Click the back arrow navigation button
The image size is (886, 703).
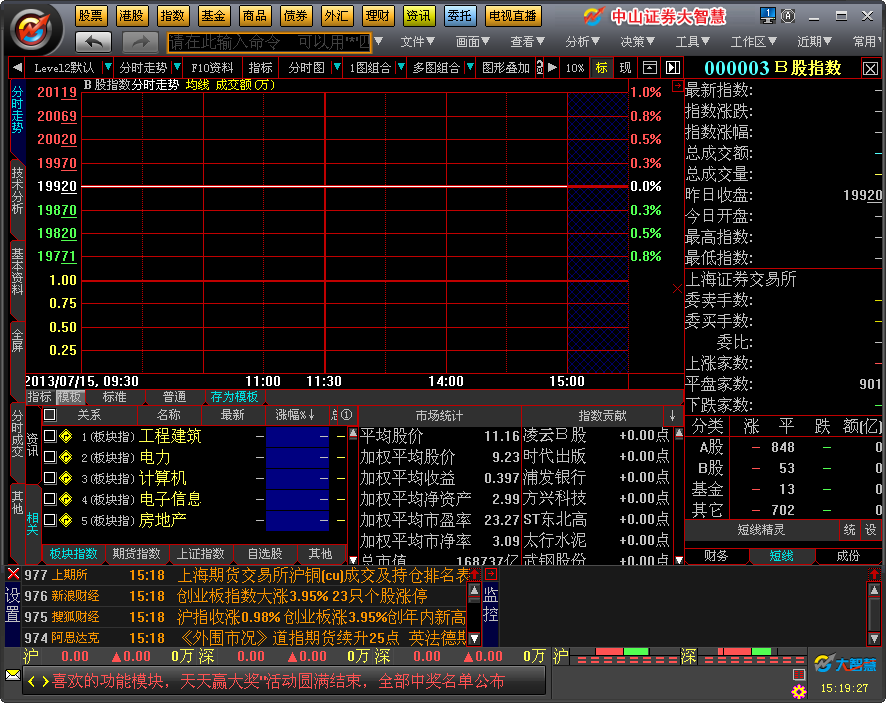click(x=93, y=42)
